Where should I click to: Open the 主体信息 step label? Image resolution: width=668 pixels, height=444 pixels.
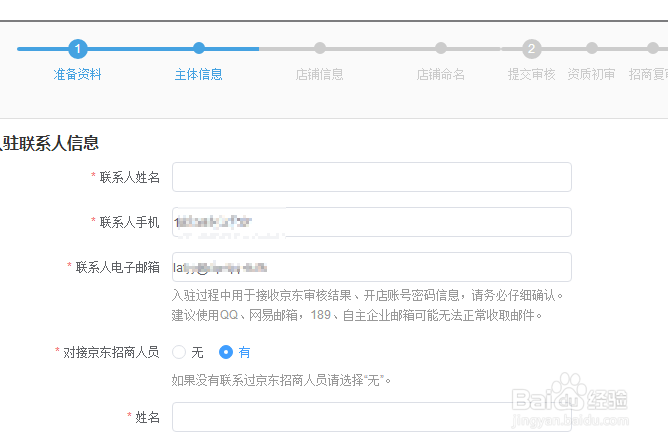tap(199, 75)
